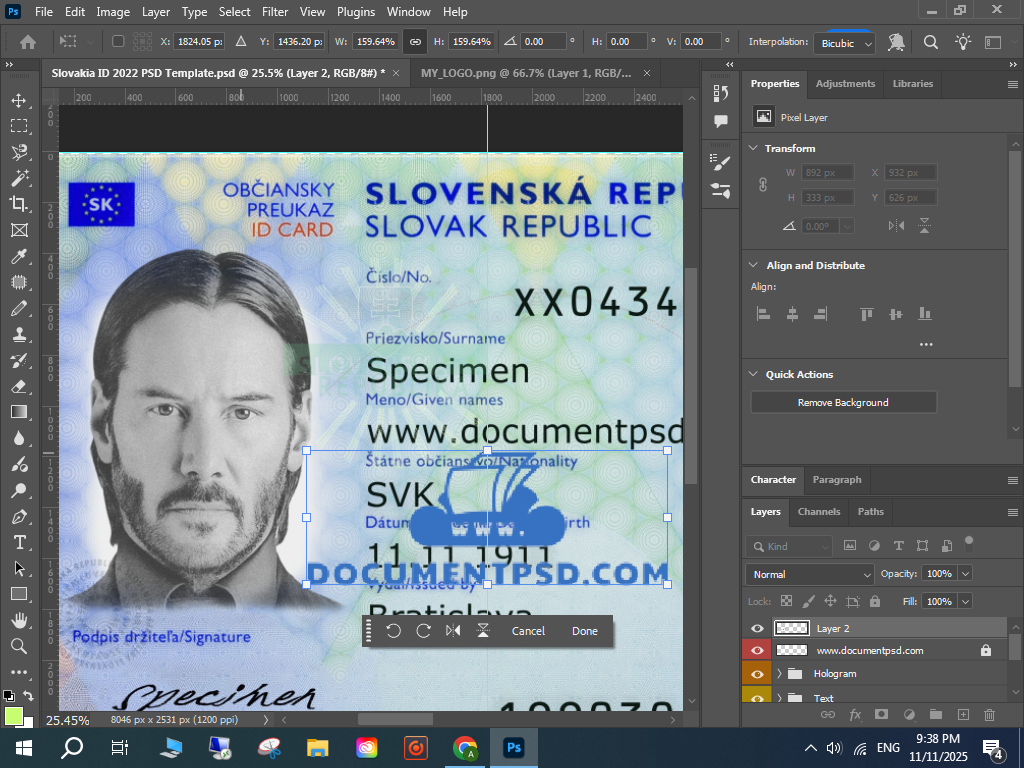1024x768 pixels.
Task: Open the Normal blend mode dropdown
Action: [810, 574]
